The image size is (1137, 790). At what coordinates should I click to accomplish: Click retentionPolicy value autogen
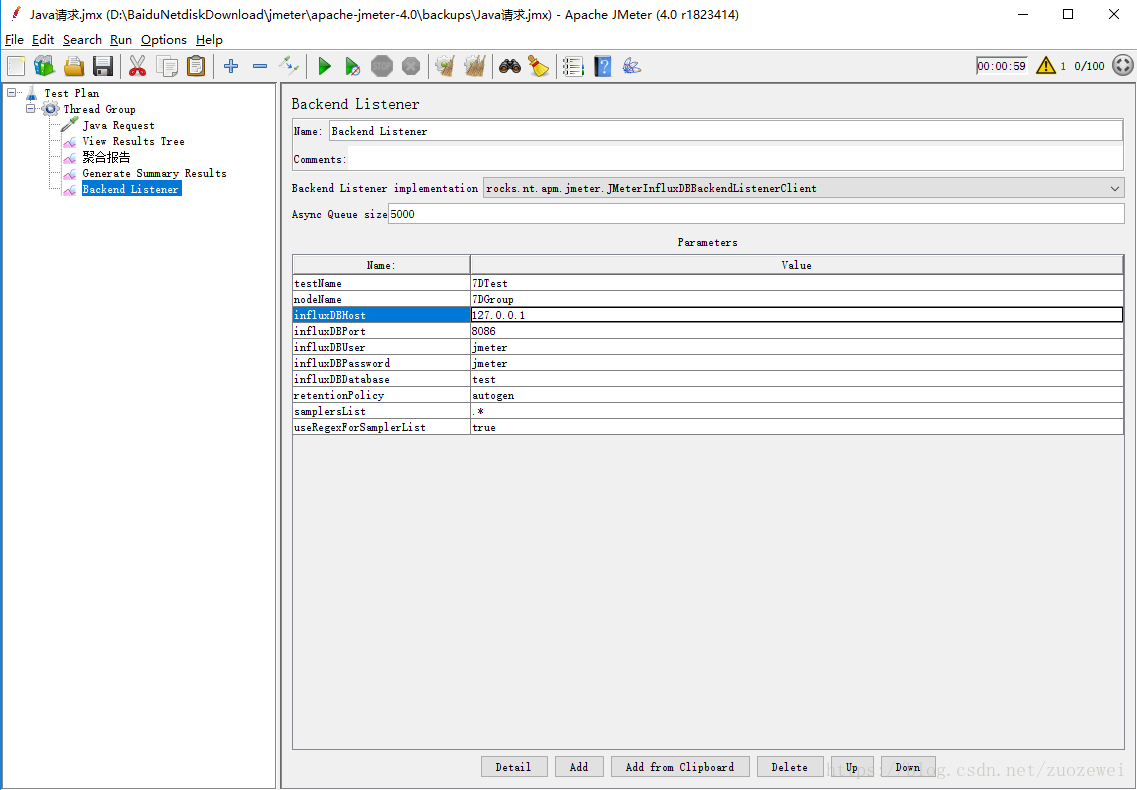coord(796,395)
